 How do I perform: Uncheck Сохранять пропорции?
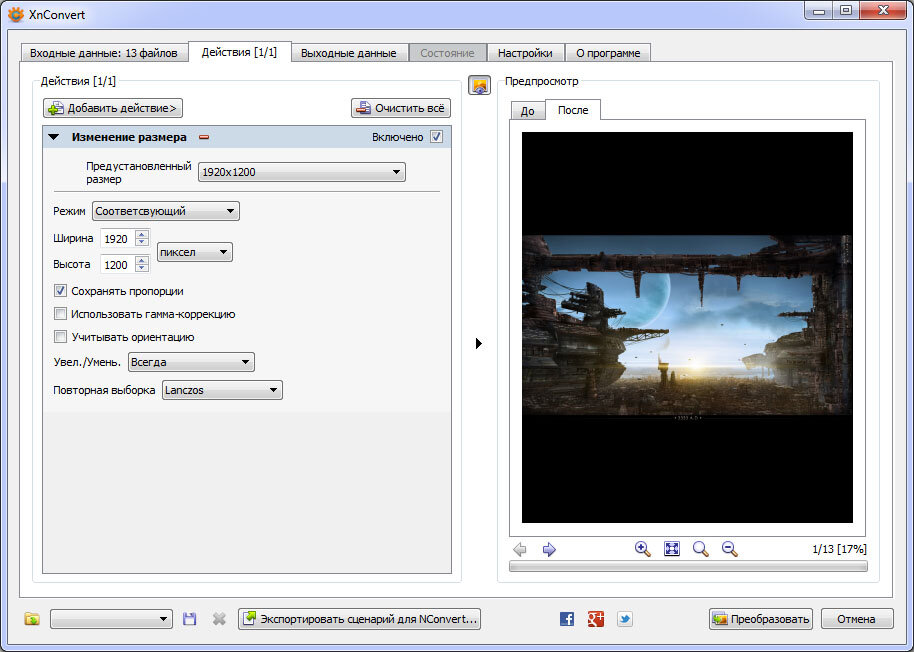point(61,291)
